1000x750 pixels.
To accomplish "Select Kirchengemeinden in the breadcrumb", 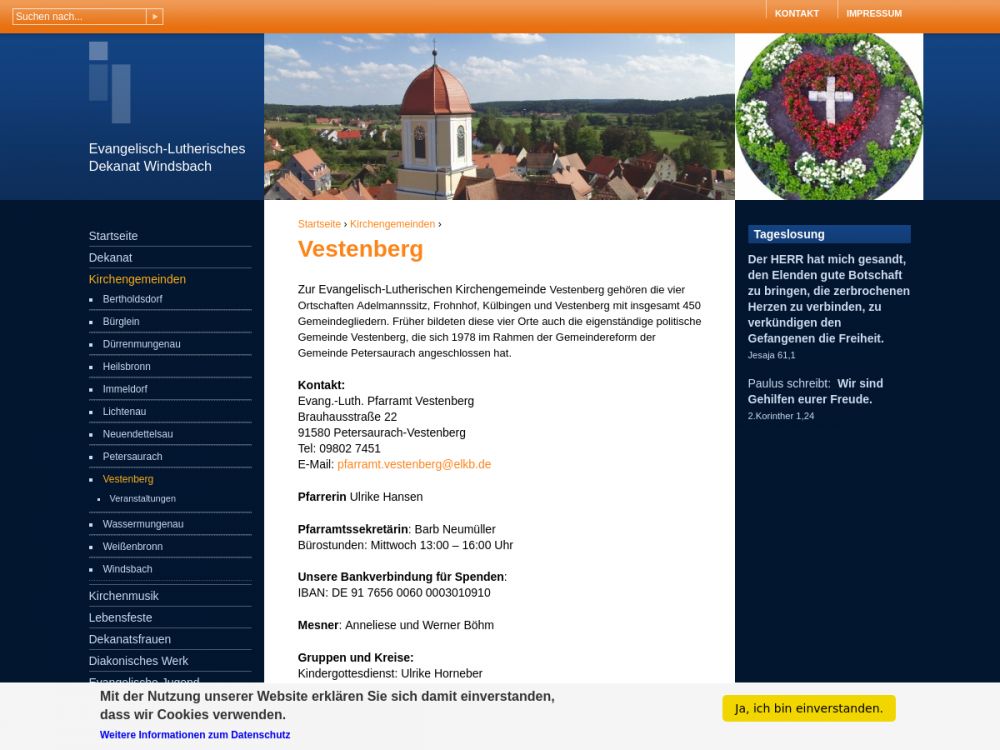I will pos(392,224).
